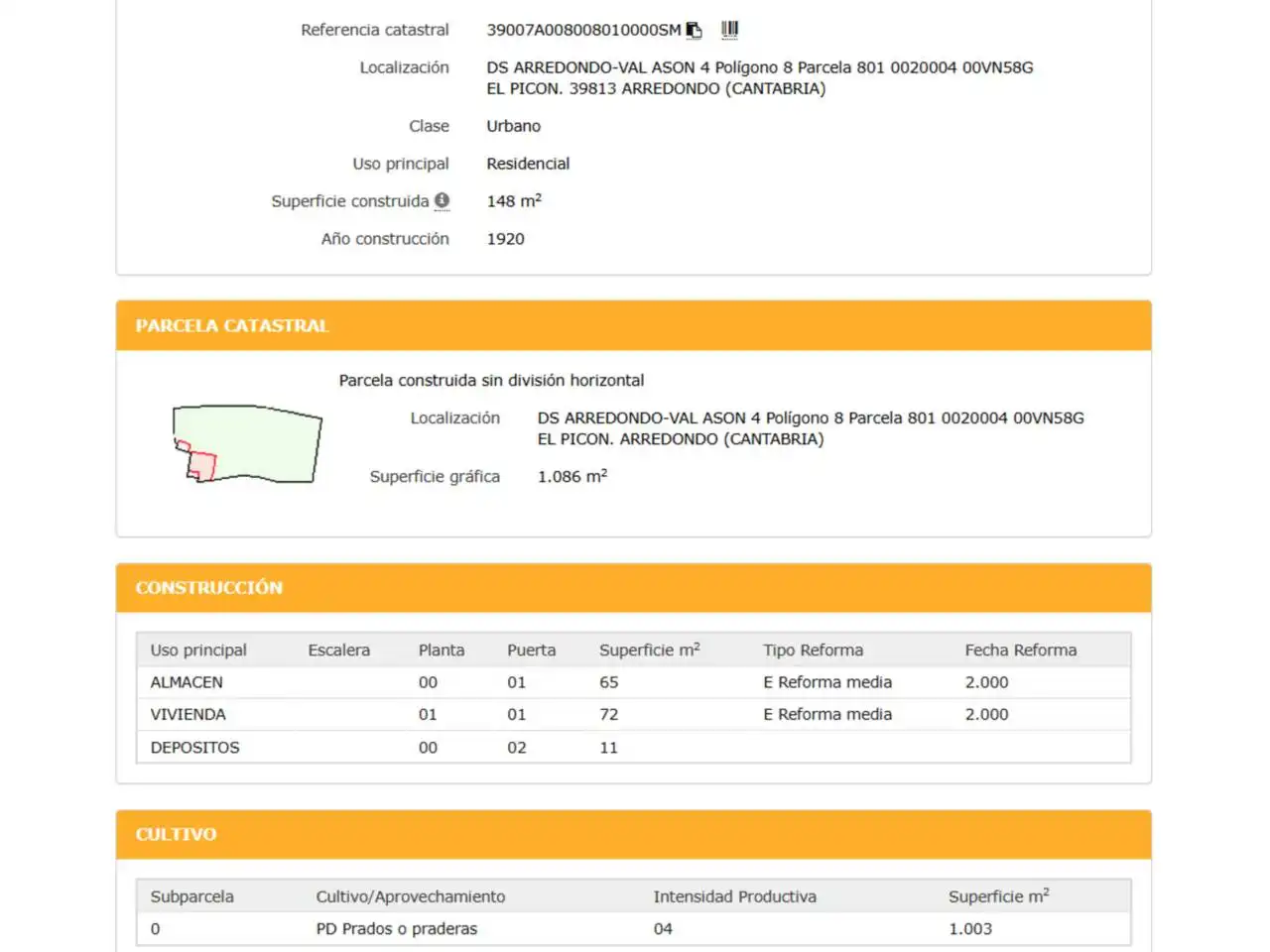The image size is (1270, 952).
Task: Select Parcela construida sin división horizontal text
Action: click(491, 380)
